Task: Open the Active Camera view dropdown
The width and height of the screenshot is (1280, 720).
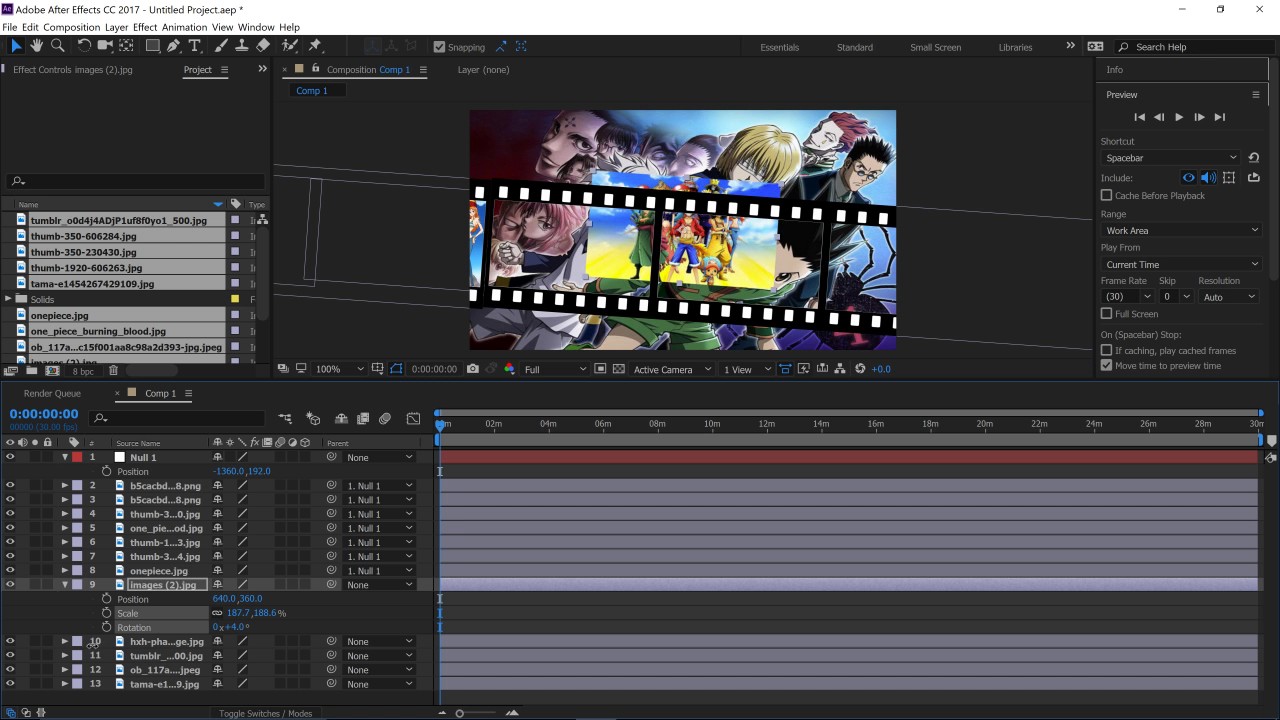Action: pos(672,369)
